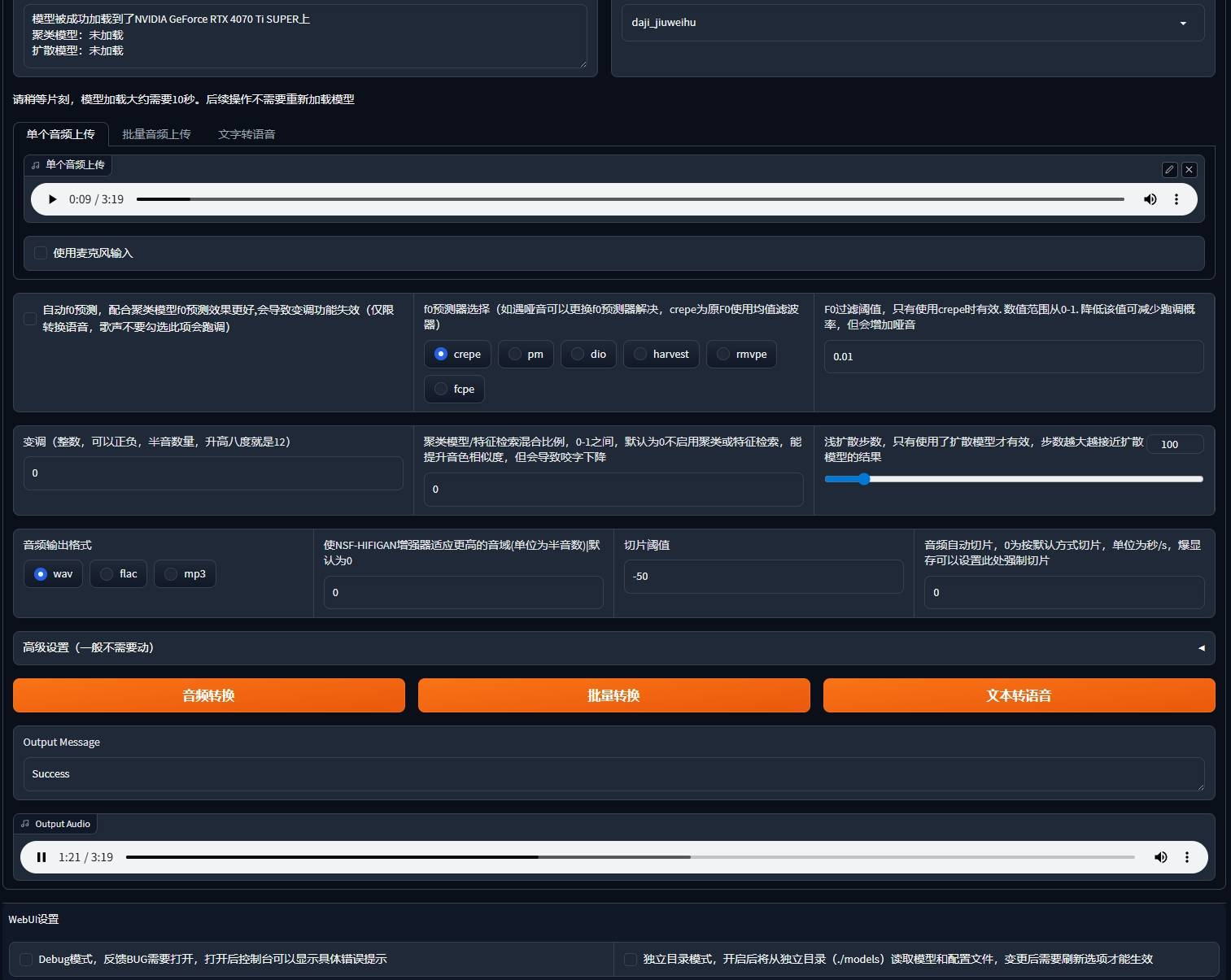This screenshot has width=1231, height=980.
Task: Mute the Output Audio player volume
Action: 1161,857
